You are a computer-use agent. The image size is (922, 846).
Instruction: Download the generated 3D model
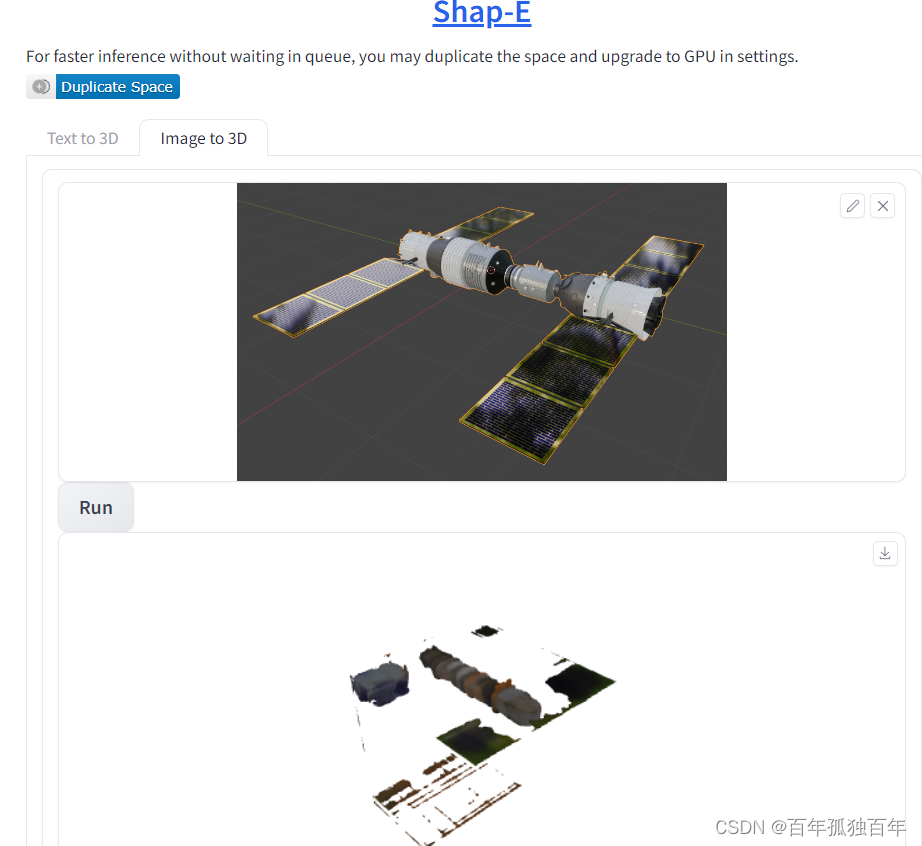pos(885,553)
